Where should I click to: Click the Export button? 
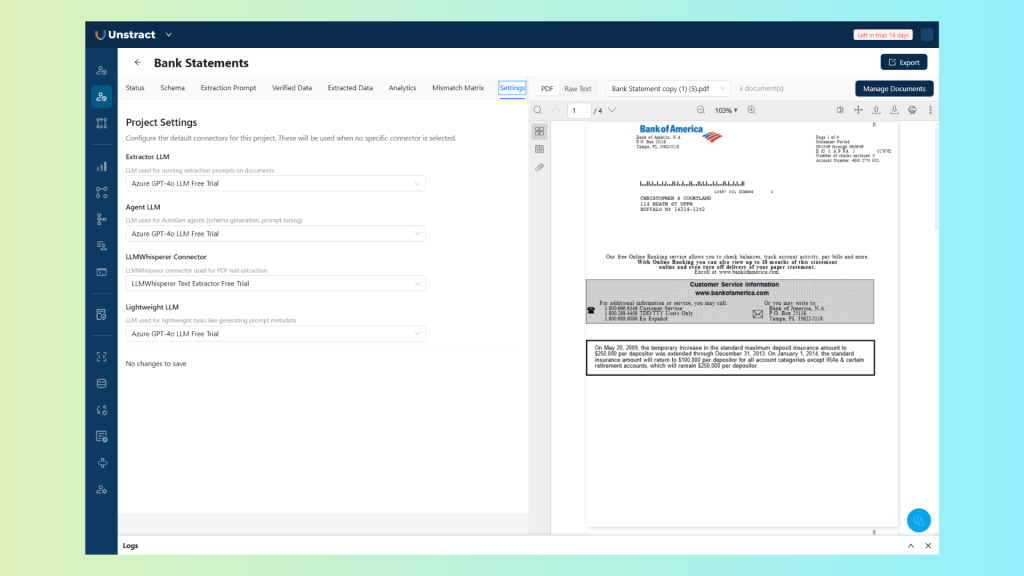903,62
